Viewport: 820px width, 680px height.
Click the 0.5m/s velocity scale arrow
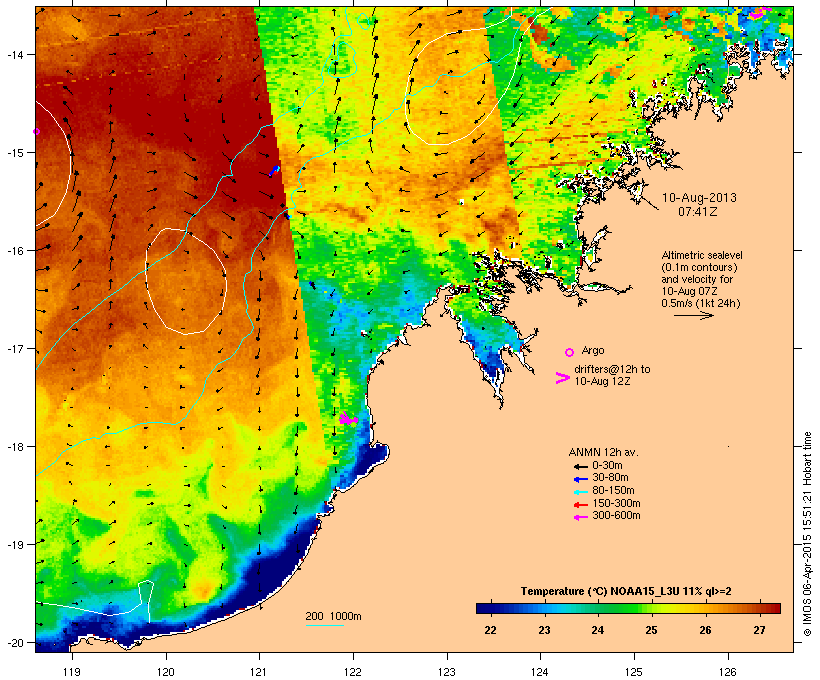[x=693, y=315]
